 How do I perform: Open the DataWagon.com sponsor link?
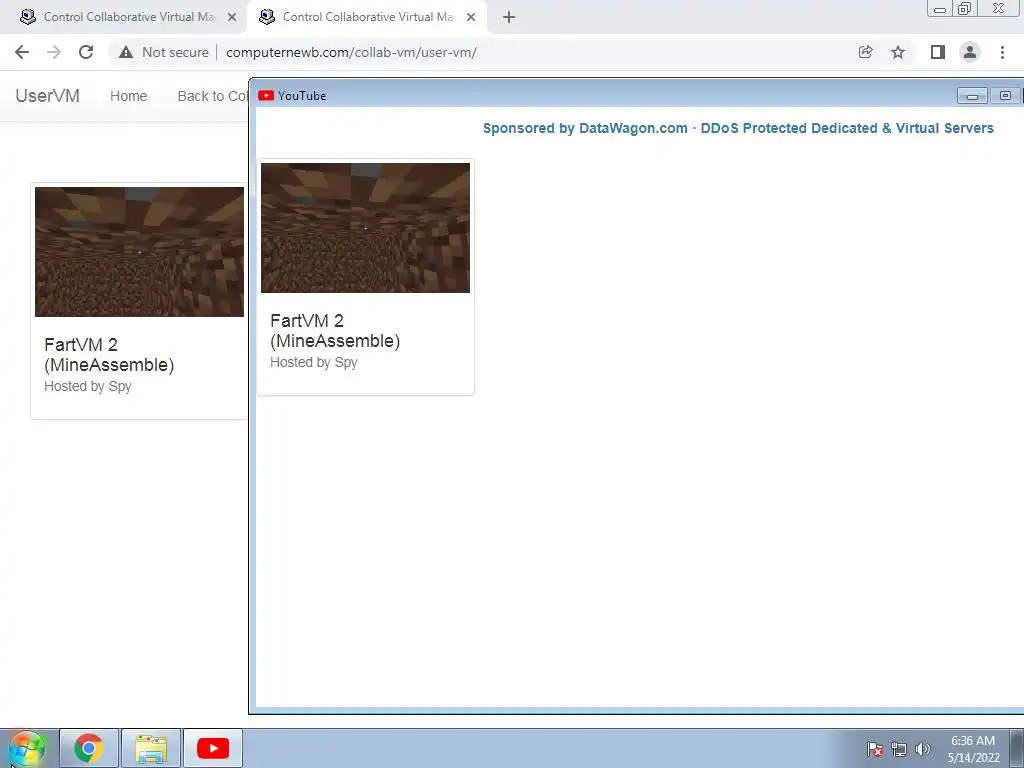click(738, 128)
